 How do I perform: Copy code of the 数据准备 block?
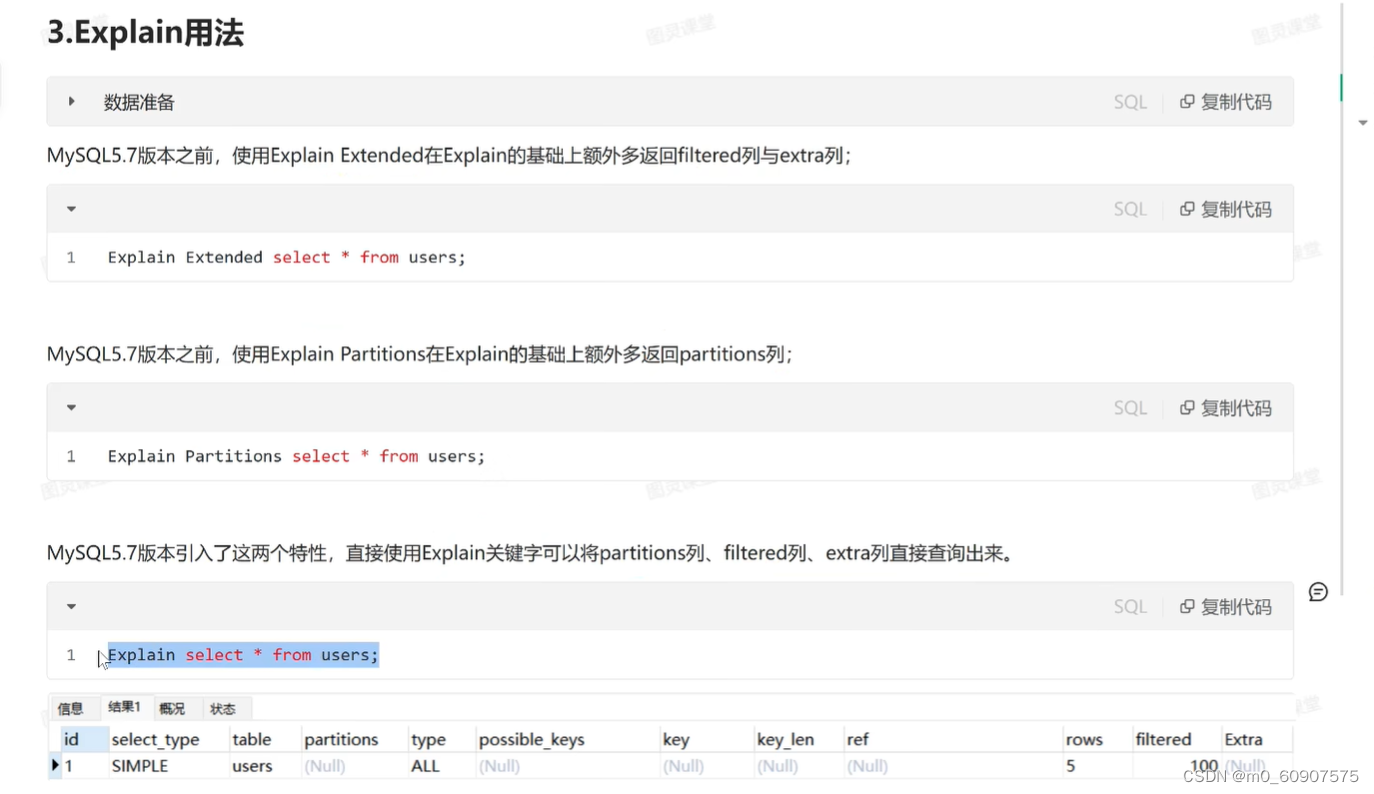[1226, 102]
